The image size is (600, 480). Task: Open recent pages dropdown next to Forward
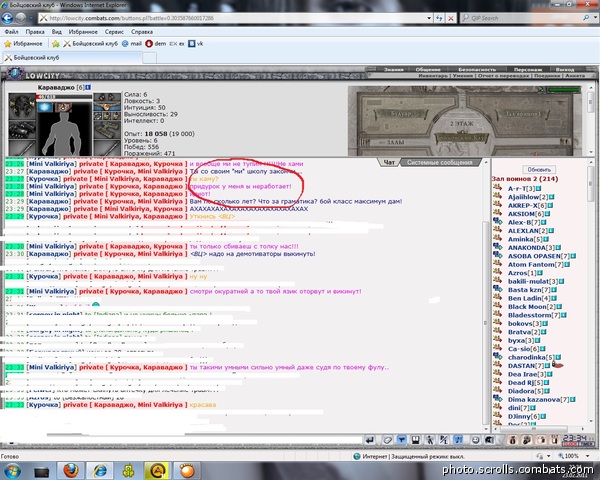pos(31,18)
